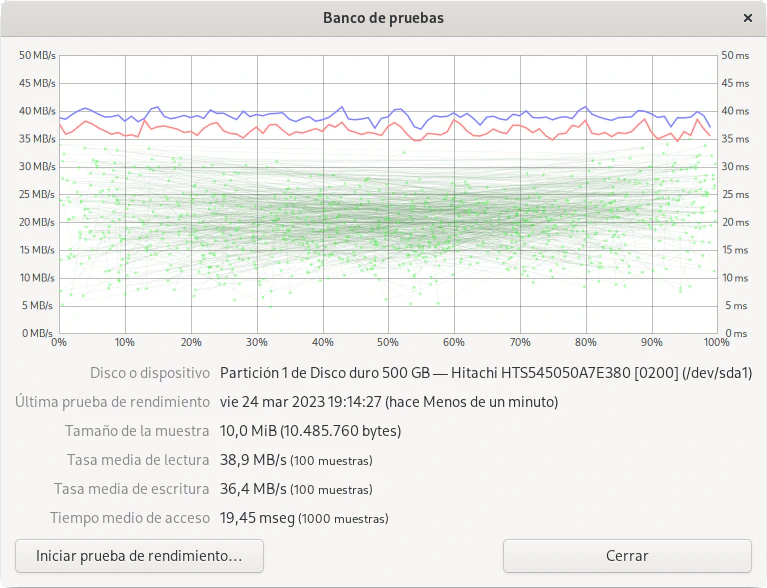
Task: Click the 50 MB/s axis label
Action: (37, 55)
